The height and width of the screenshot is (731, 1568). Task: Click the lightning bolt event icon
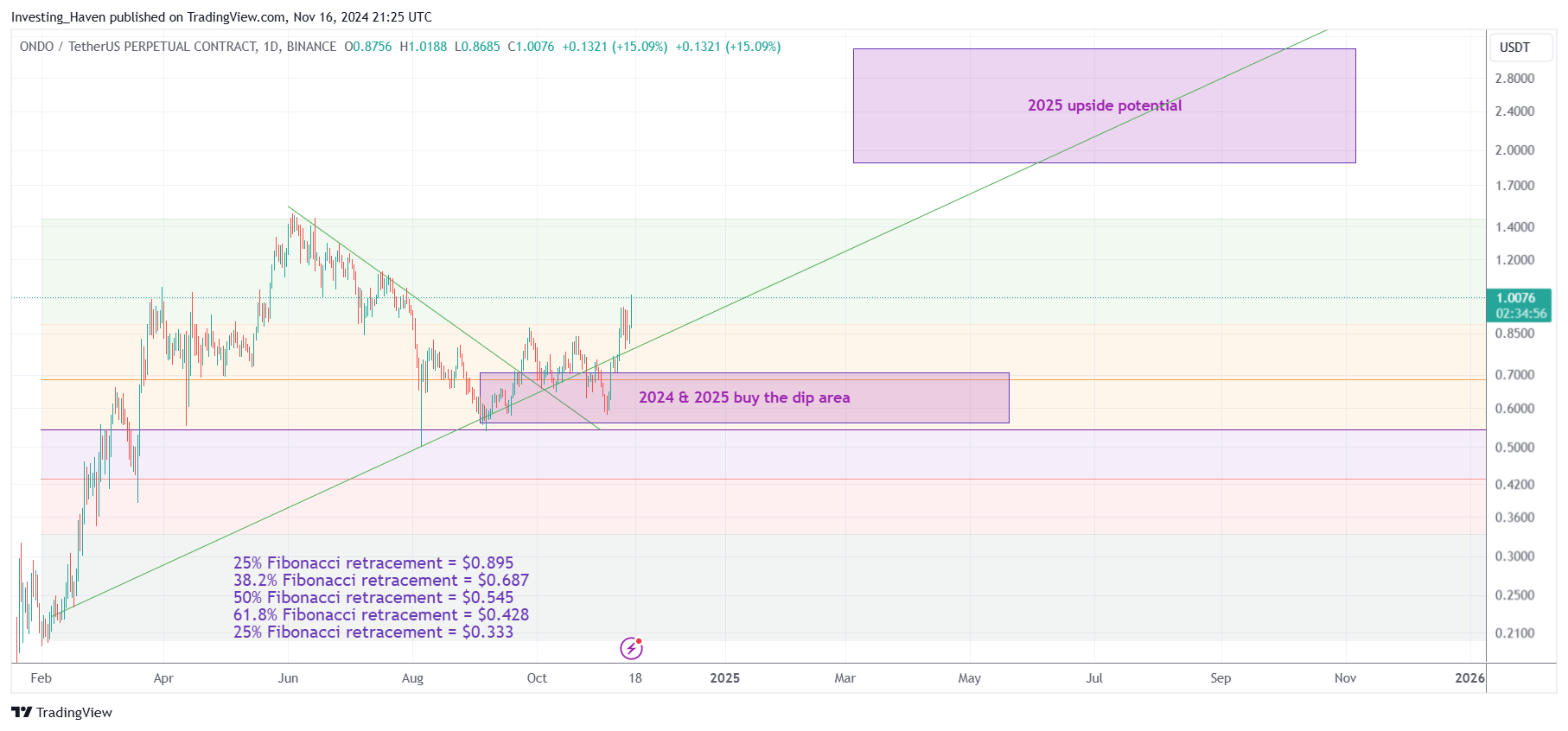pyautogui.click(x=632, y=648)
